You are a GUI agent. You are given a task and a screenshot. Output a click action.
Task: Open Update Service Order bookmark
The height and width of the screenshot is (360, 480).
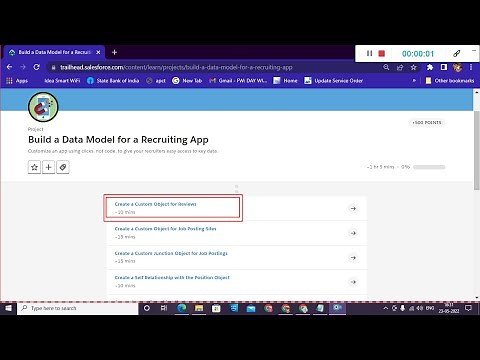pyautogui.click(x=333, y=81)
